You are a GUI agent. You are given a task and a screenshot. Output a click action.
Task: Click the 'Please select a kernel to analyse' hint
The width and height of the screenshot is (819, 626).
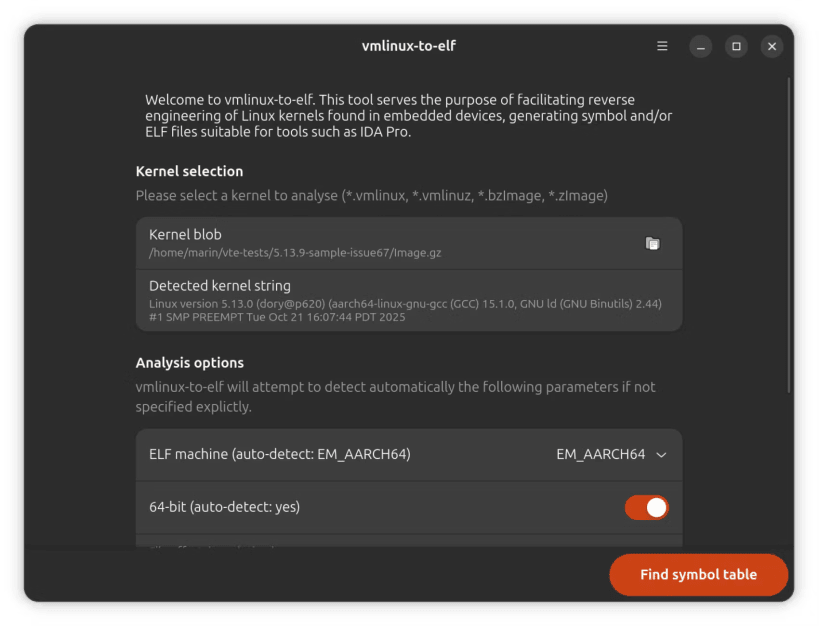tap(371, 196)
